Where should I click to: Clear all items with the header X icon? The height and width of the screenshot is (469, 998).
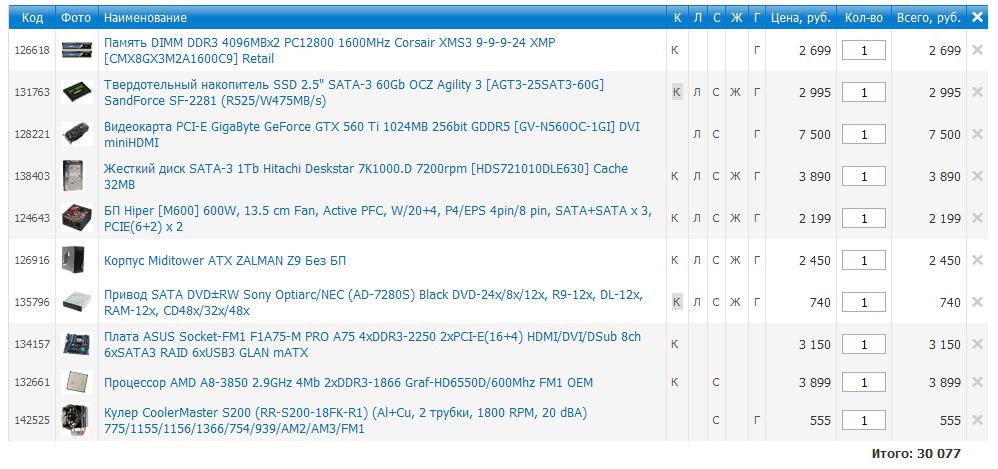[x=977, y=18]
